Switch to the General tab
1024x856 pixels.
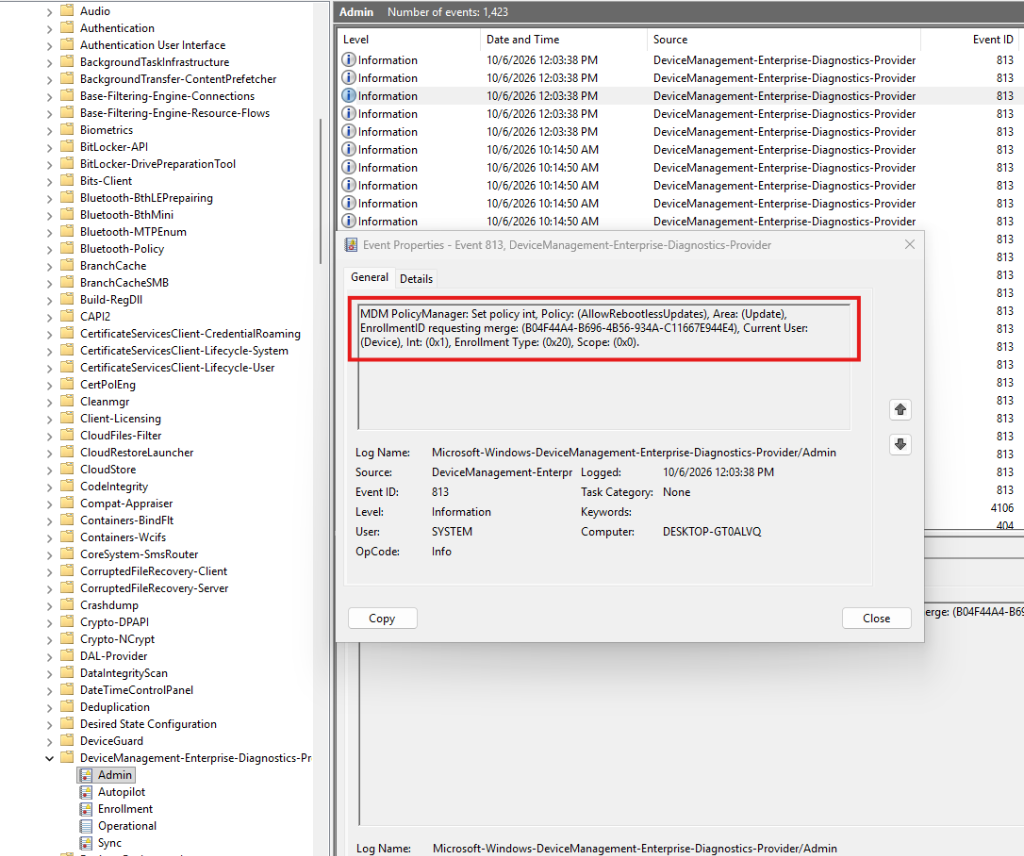[x=370, y=277]
